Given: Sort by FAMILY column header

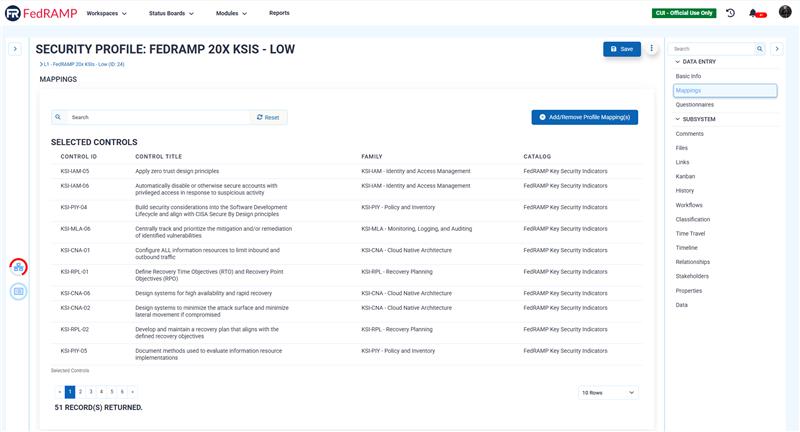Looking at the screenshot, I should tap(372, 157).
